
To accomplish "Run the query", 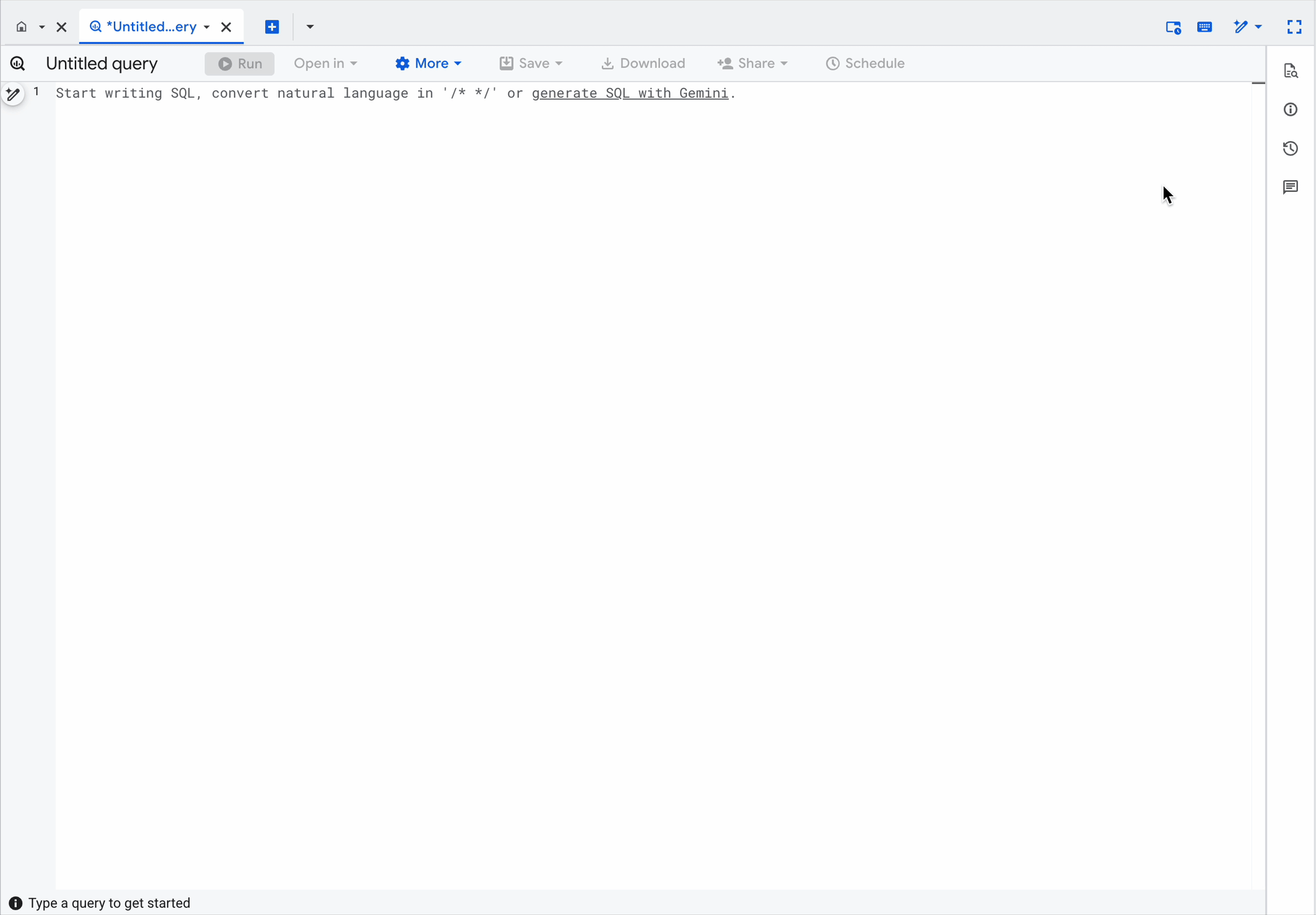I will 239,64.
